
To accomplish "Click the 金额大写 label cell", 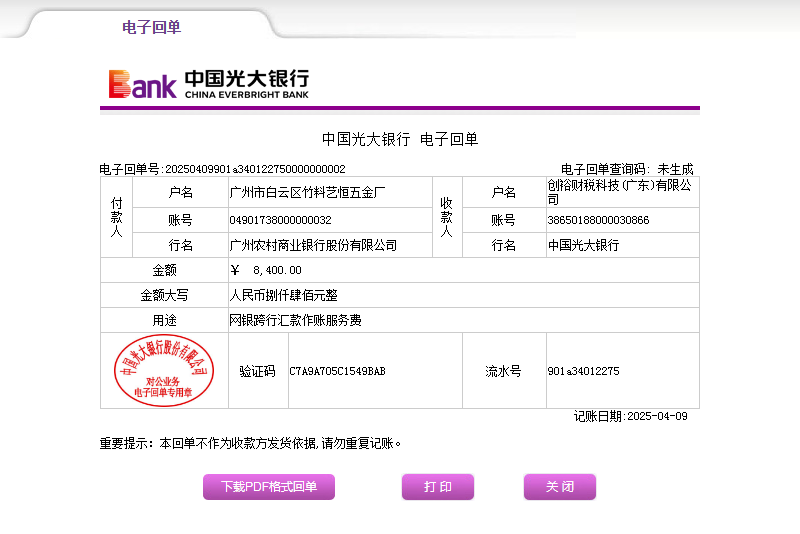I will click(x=164, y=295).
